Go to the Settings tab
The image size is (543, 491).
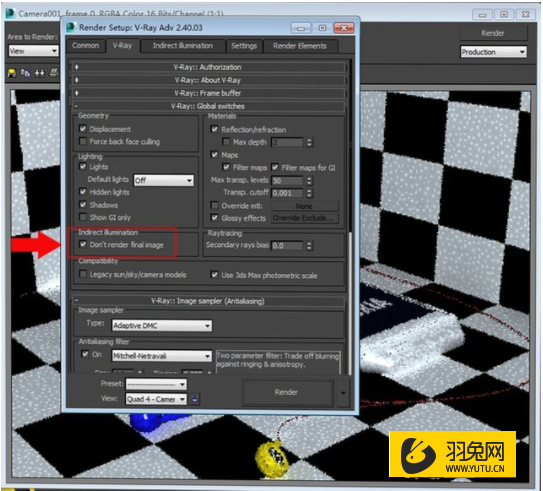244,46
